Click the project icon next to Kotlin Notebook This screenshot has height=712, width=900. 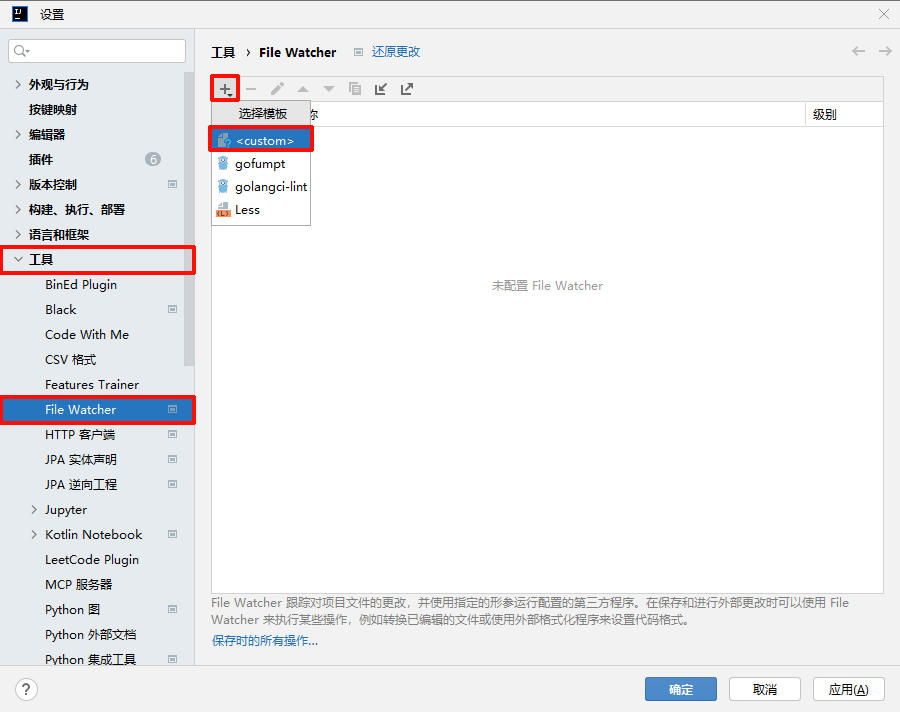pos(172,535)
